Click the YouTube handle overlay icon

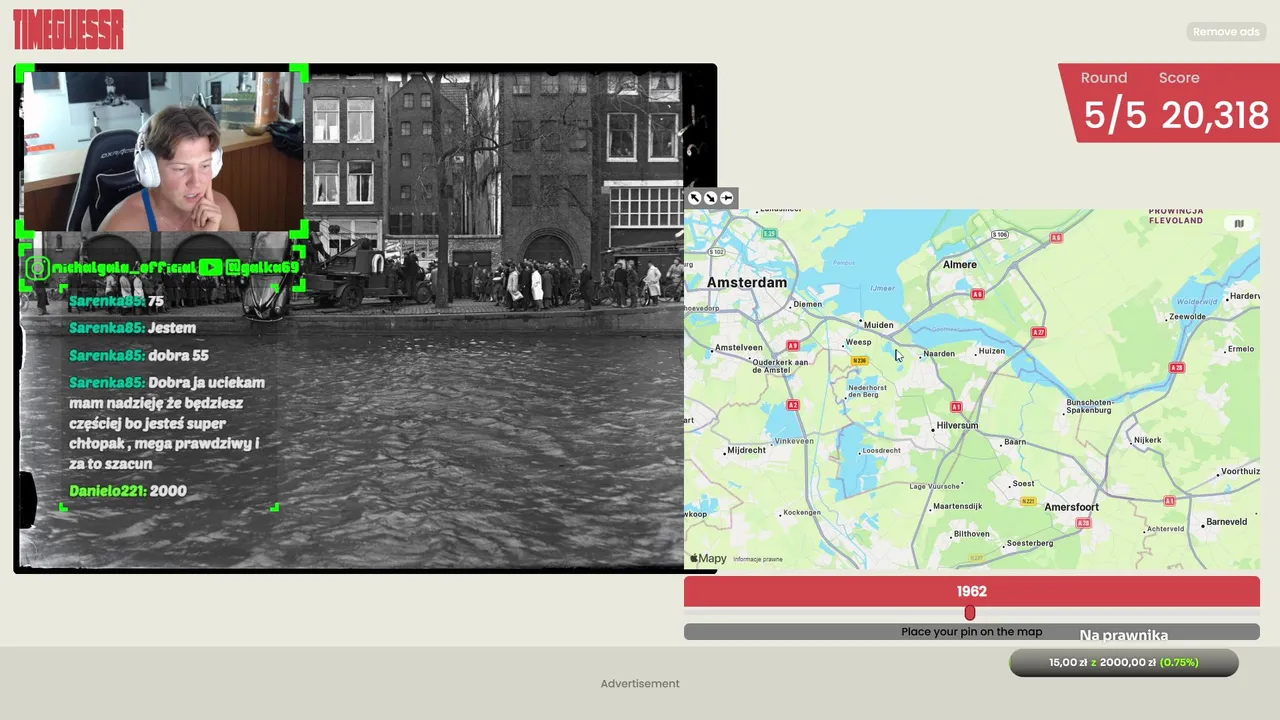click(210, 267)
